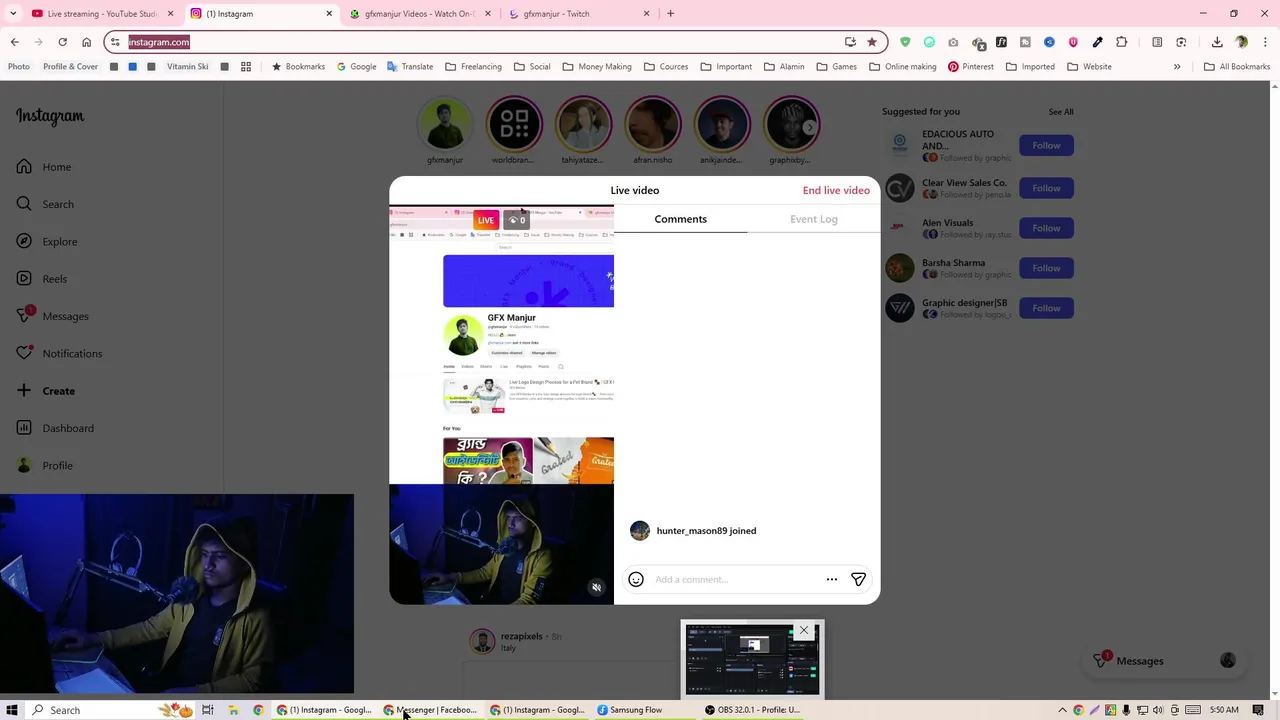The height and width of the screenshot is (720, 1280).
Task: Advance stories with the next arrow
Action: (809, 127)
